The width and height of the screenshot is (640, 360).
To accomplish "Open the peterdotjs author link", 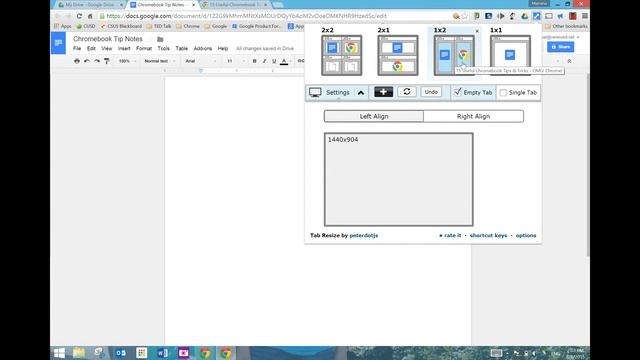I will coord(364,236).
